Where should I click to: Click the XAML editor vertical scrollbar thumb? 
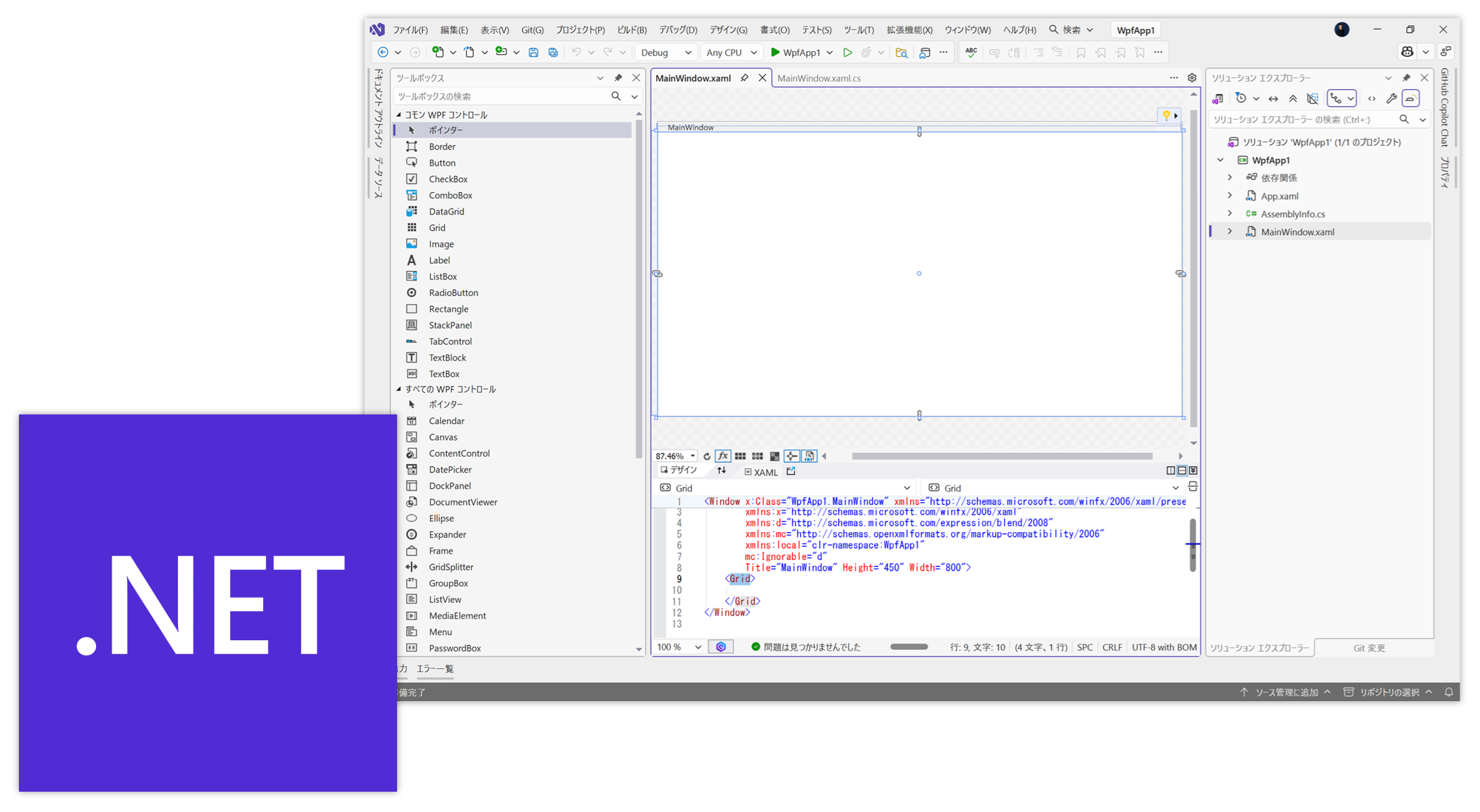click(x=1193, y=545)
